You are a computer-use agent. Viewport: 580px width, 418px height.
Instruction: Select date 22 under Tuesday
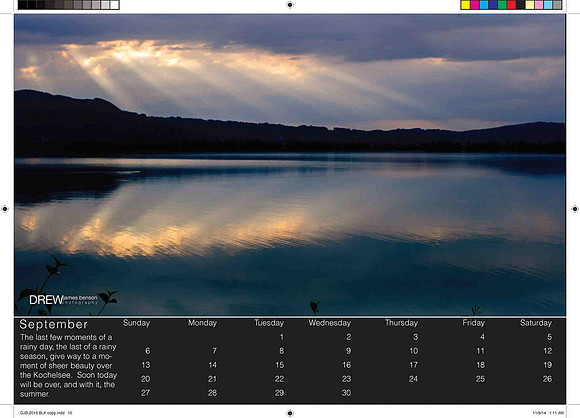pyautogui.click(x=279, y=379)
